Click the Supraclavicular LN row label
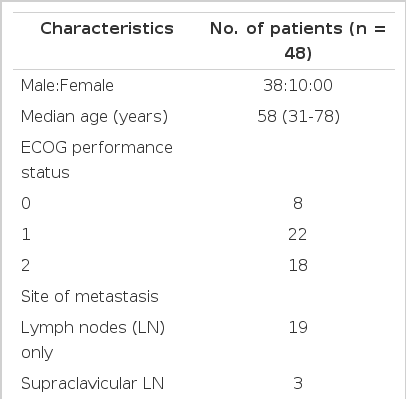 pyautogui.click(x=92, y=383)
